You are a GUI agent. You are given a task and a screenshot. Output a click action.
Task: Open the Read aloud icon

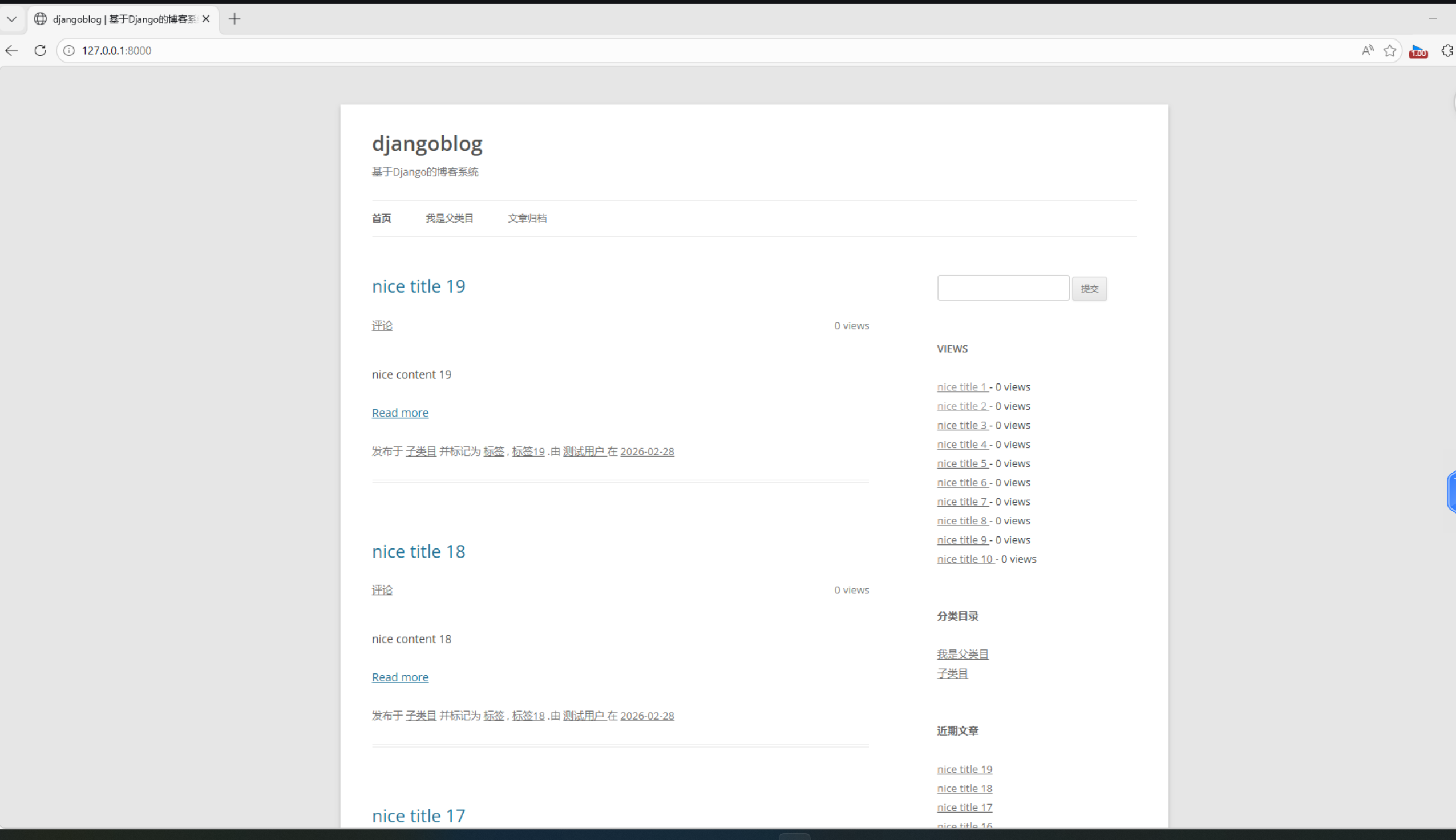1367,51
